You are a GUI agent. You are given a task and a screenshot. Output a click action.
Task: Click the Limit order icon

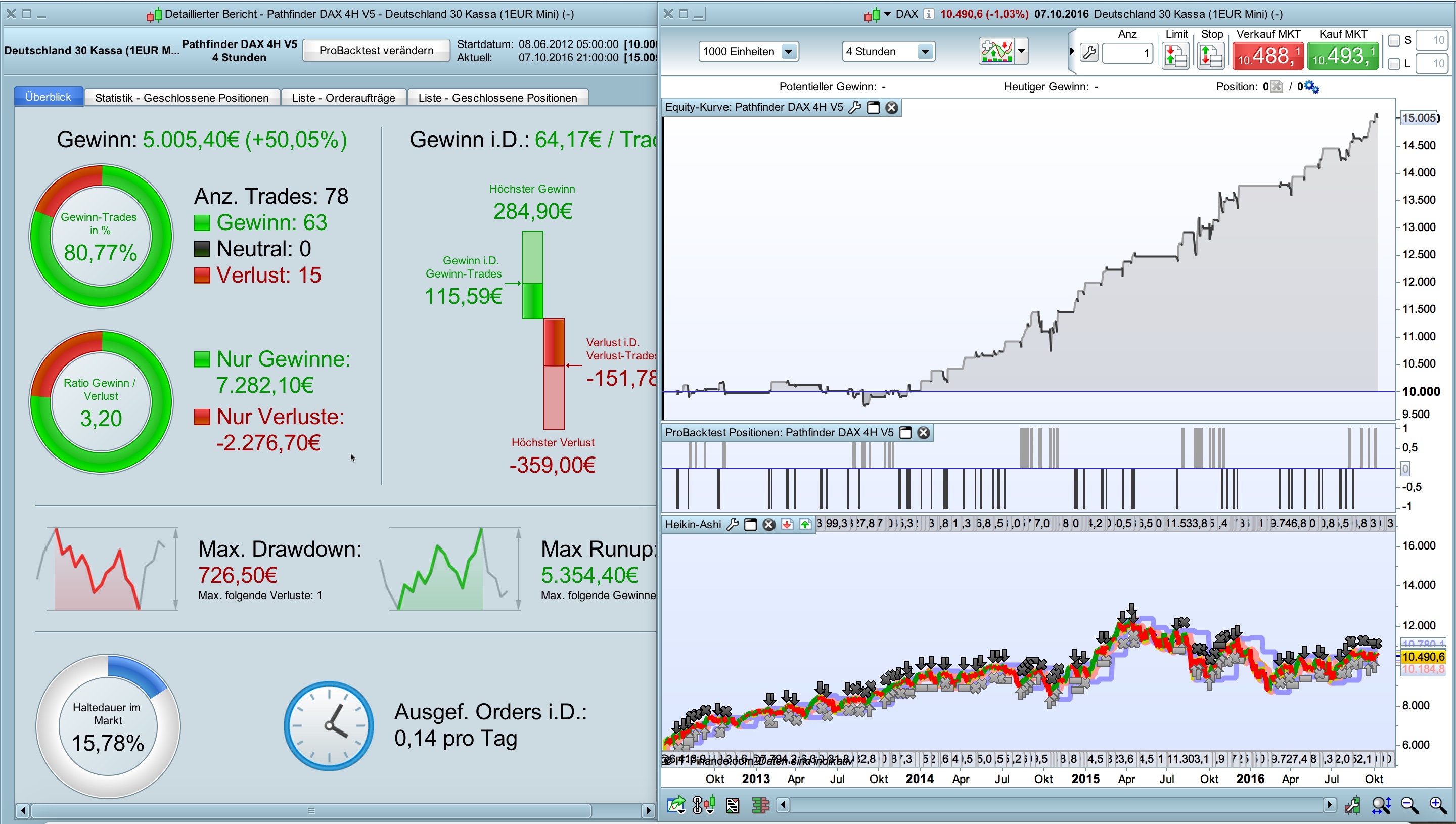(1175, 55)
